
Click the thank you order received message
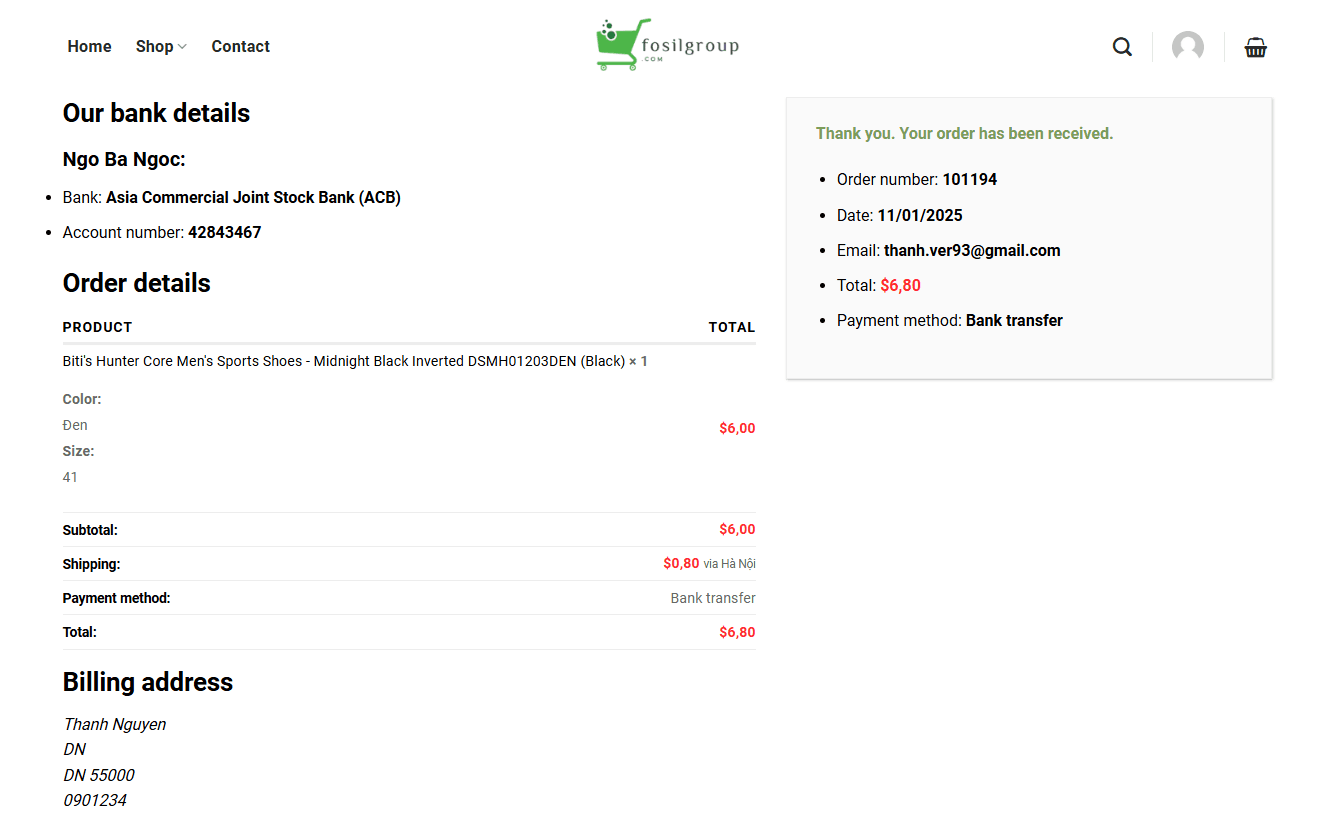click(x=964, y=134)
